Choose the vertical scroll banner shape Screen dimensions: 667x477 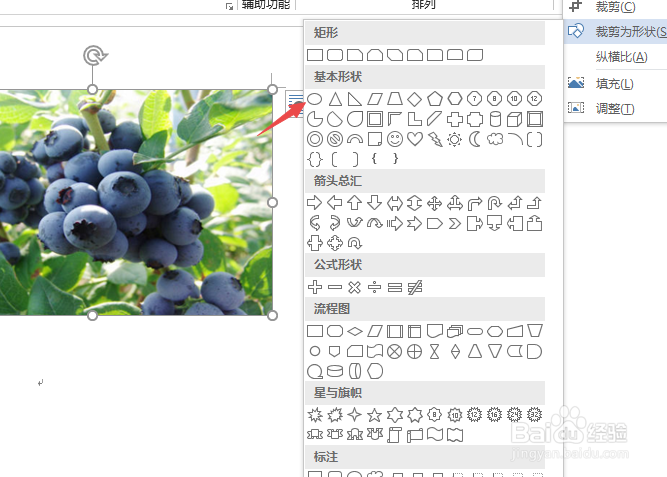pyautogui.click(x=395, y=435)
